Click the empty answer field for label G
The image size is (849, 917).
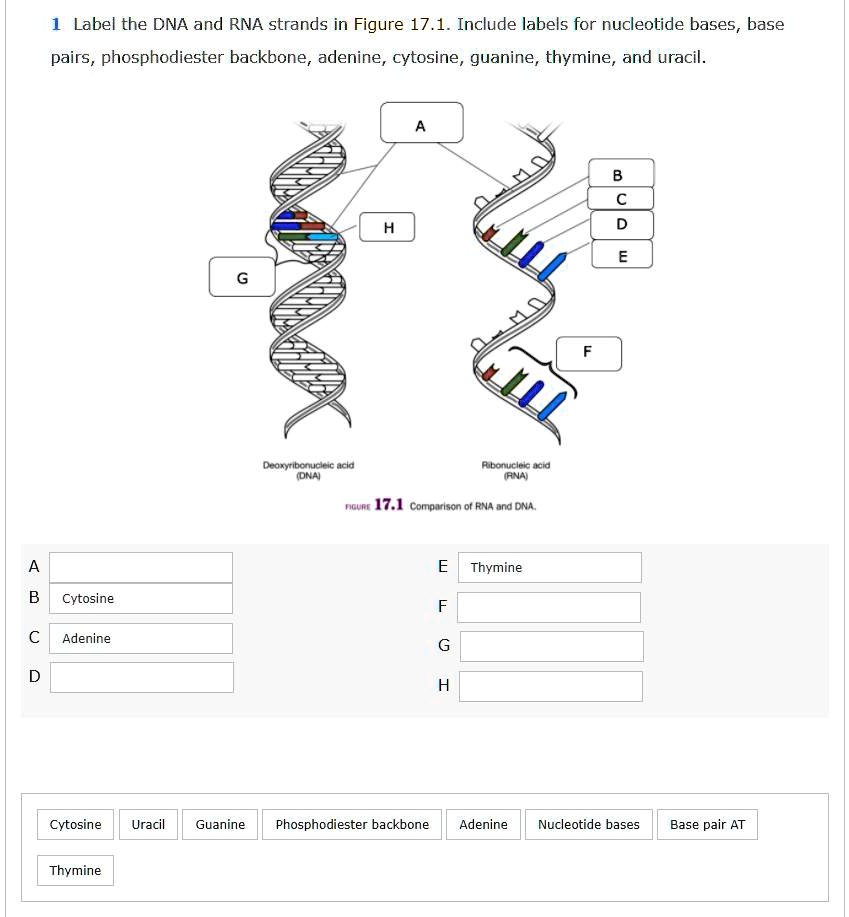(x=551, y=646)
